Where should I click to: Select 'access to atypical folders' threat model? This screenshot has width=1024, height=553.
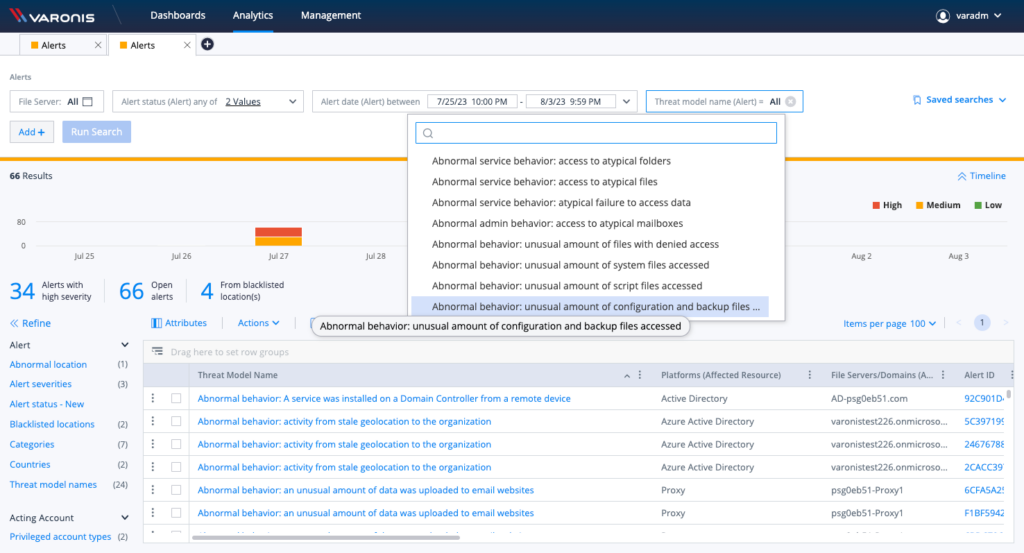[551, 161]
